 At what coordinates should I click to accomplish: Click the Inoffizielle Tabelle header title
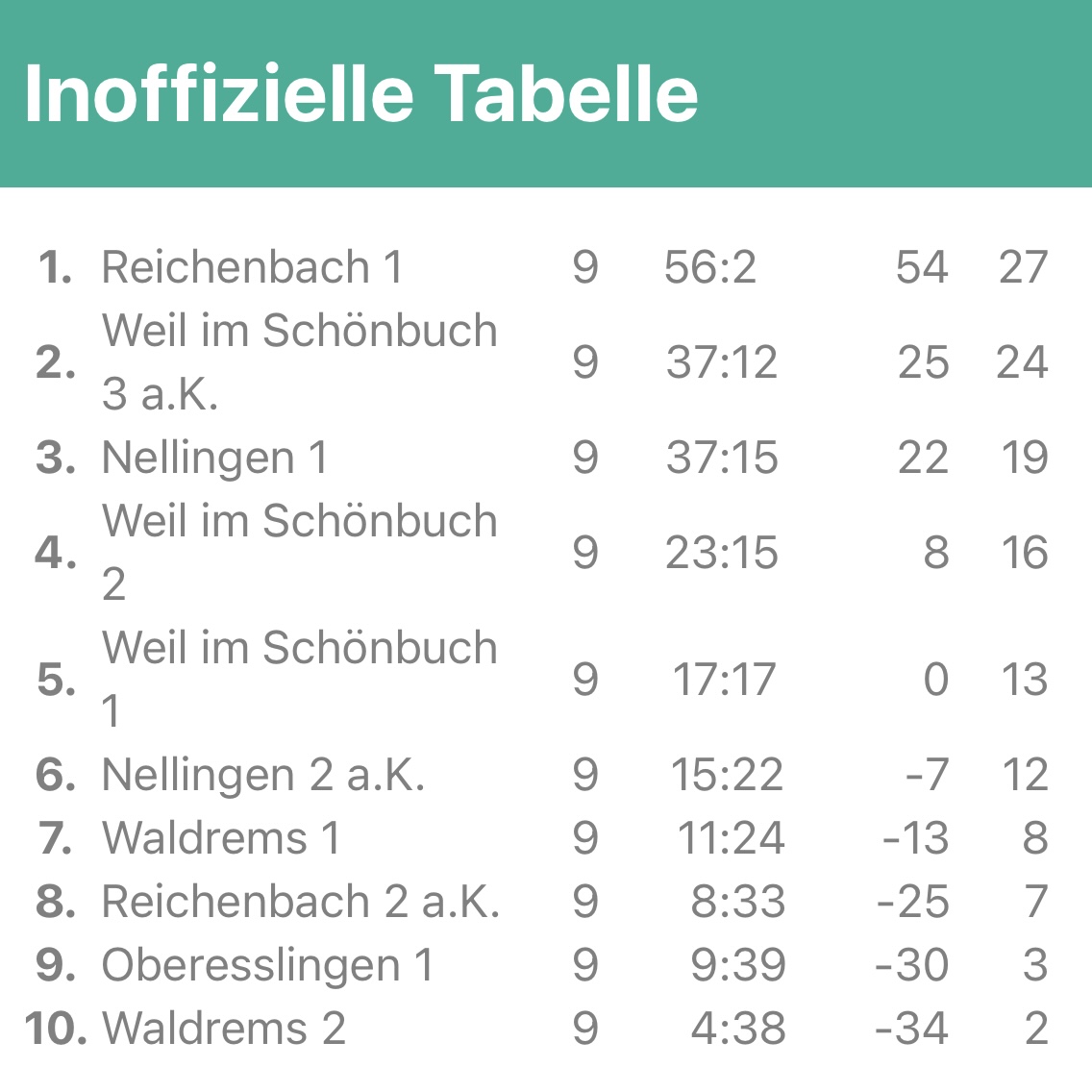click(x=360, y=94)
